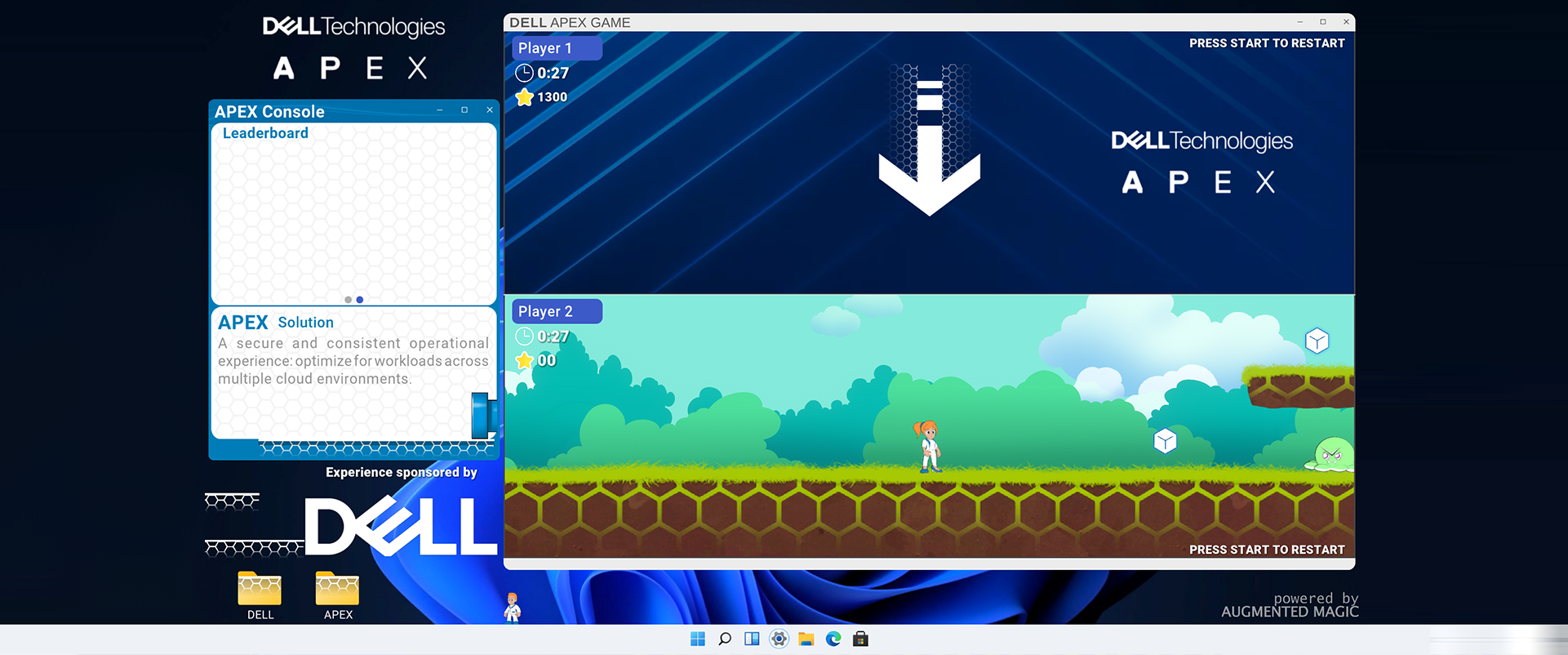The image size is (1568, 655).
Task: Click the Player 2 score star icon
Action: [x=524, y=360]
